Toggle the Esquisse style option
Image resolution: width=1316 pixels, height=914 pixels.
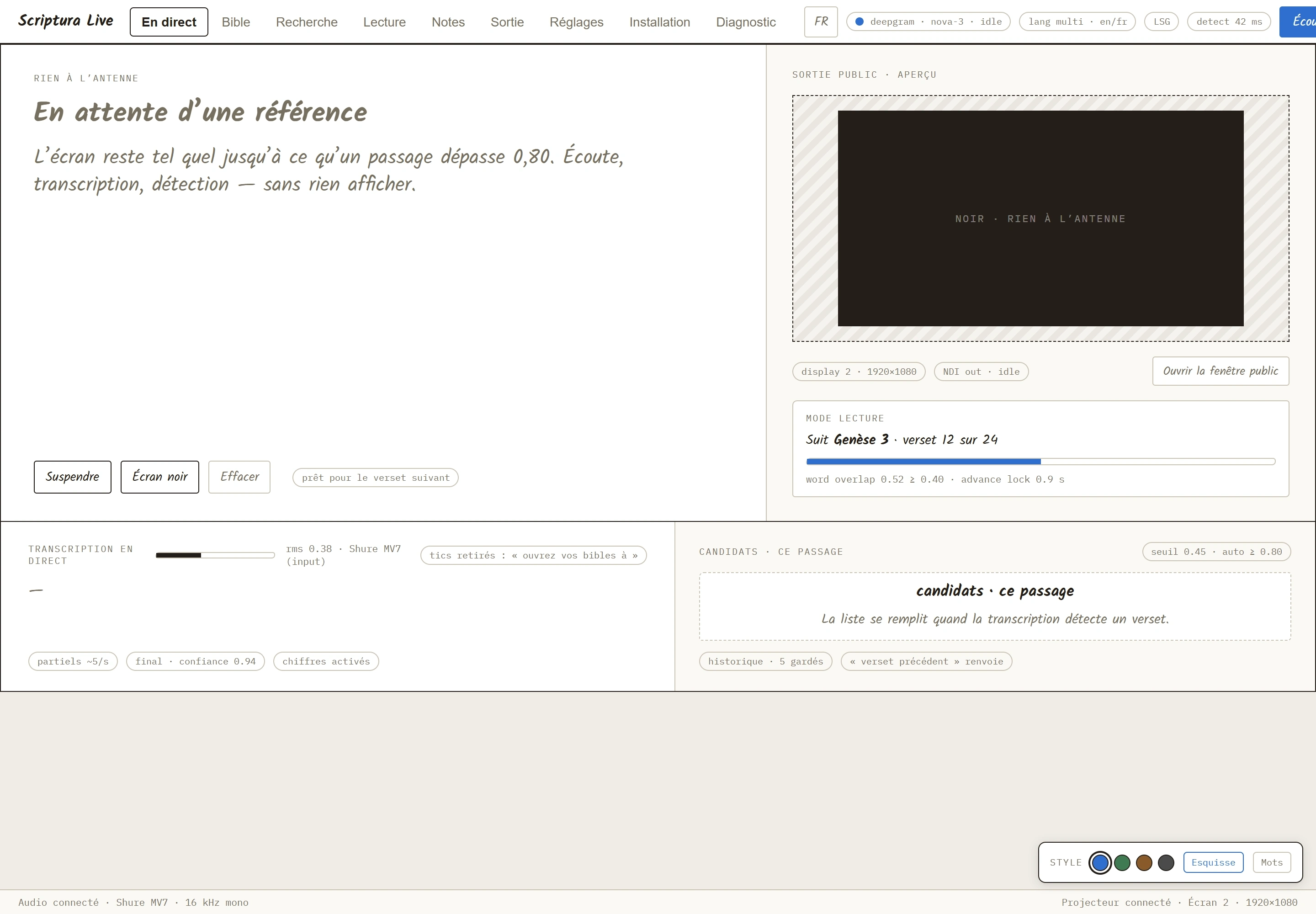point(1213,862)
